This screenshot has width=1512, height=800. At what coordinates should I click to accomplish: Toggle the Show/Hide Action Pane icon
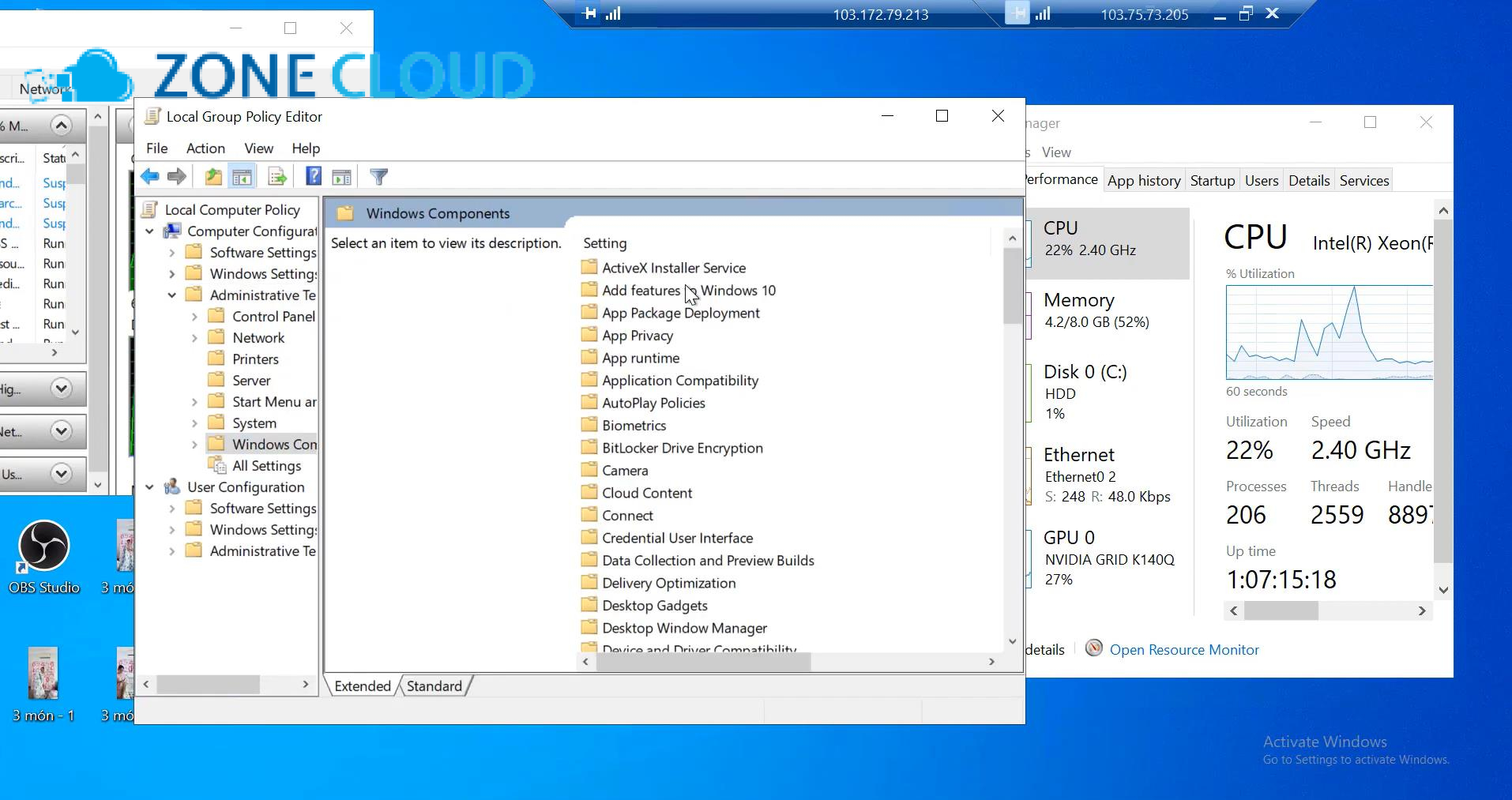[342, 177]
